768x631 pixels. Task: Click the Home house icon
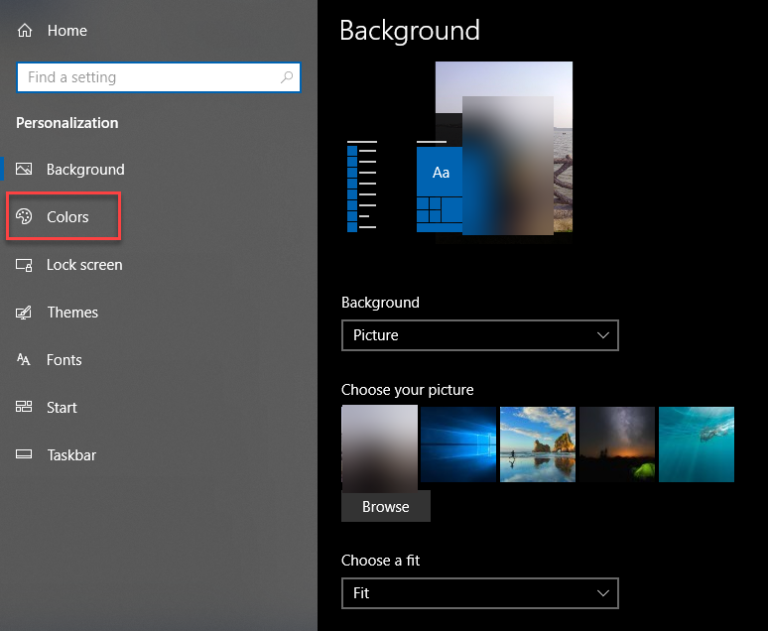(x=24, y=30)
